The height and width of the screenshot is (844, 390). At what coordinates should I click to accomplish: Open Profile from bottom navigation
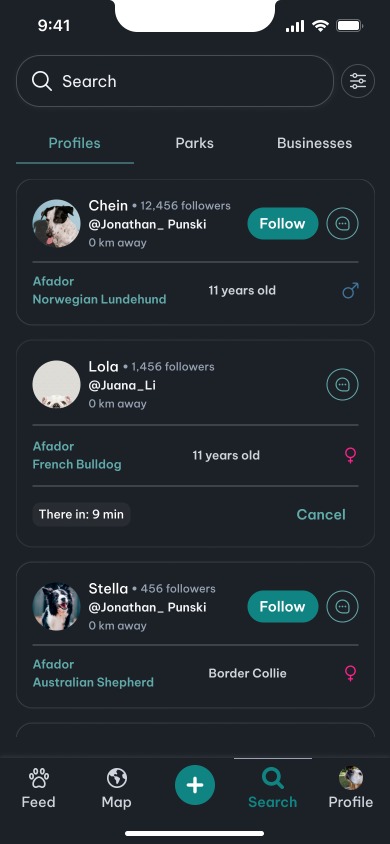click(x=351, y=787)
